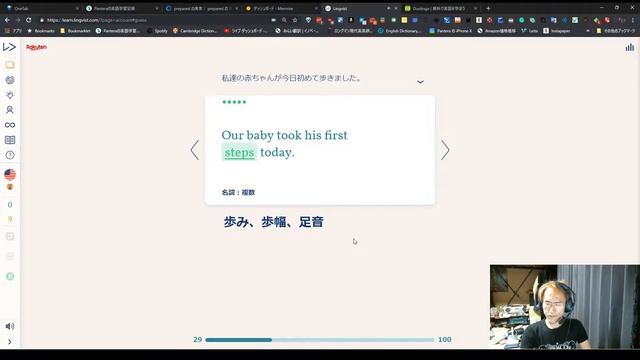Open the Spotify bookmark
Viewport: 640px width, 360px height.
[157, 31]
